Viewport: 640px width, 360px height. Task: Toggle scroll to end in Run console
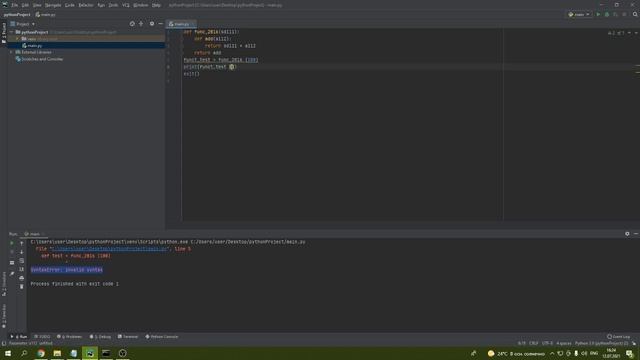[22, 269]
